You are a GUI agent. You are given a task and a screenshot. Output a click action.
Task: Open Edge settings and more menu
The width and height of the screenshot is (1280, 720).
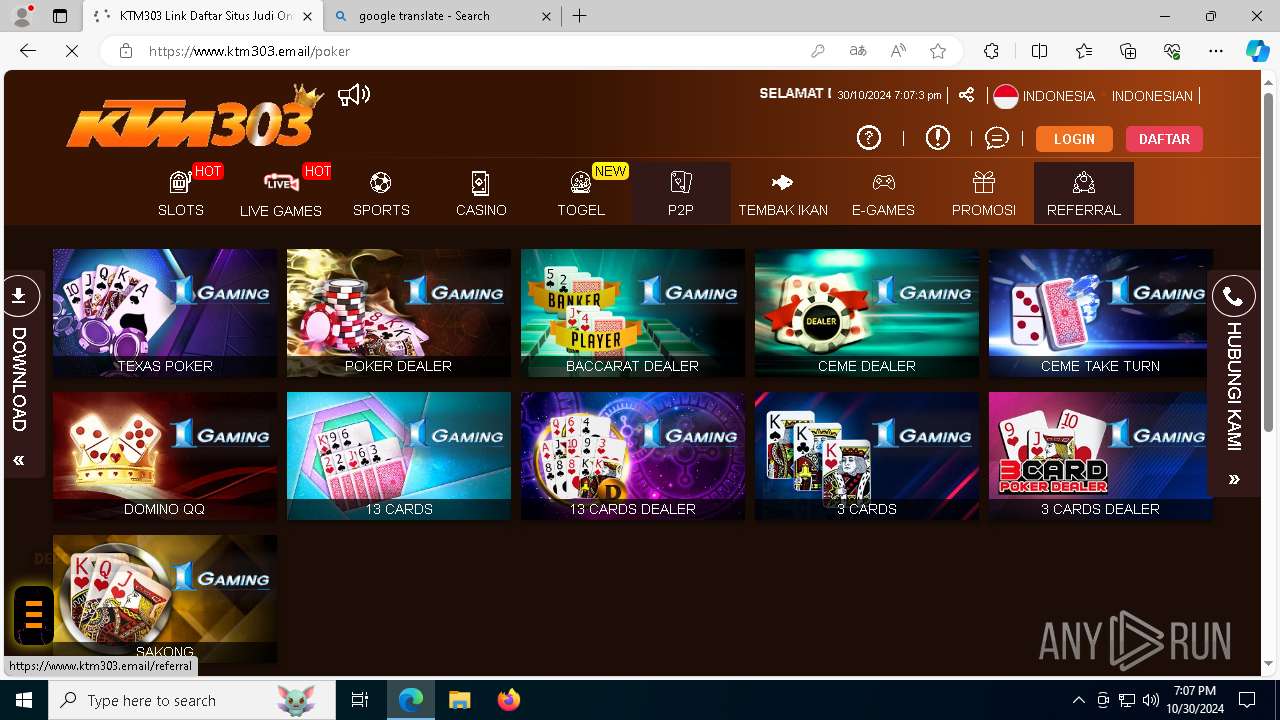[1216, 51]
